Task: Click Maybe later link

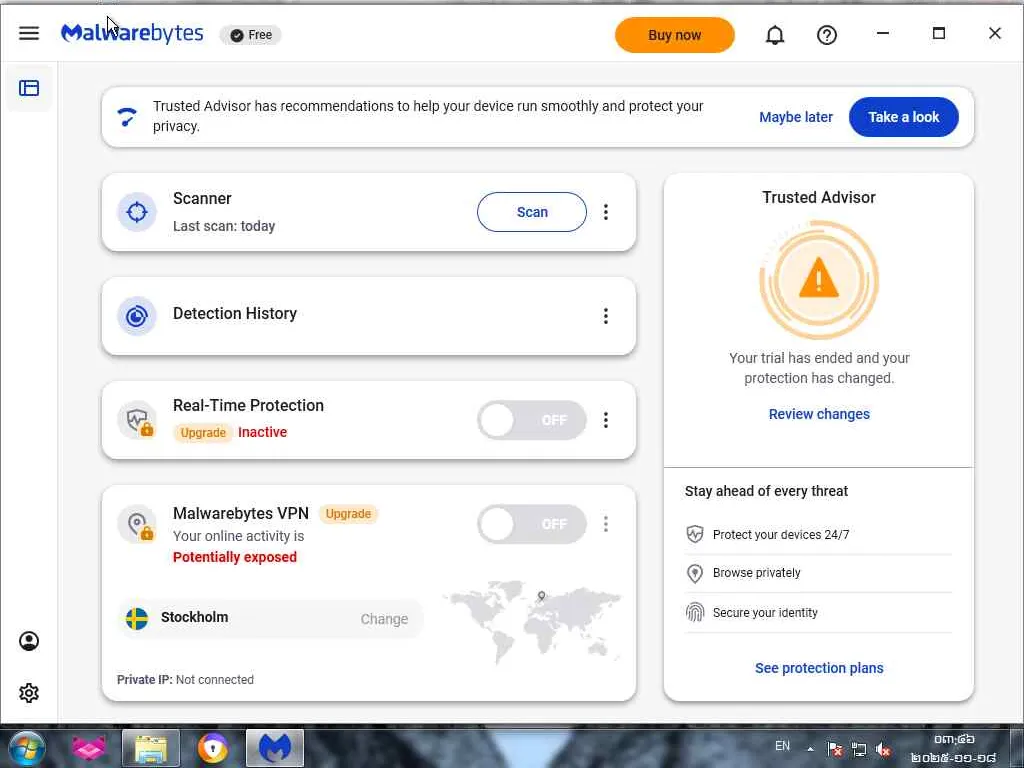Action: 795,117
